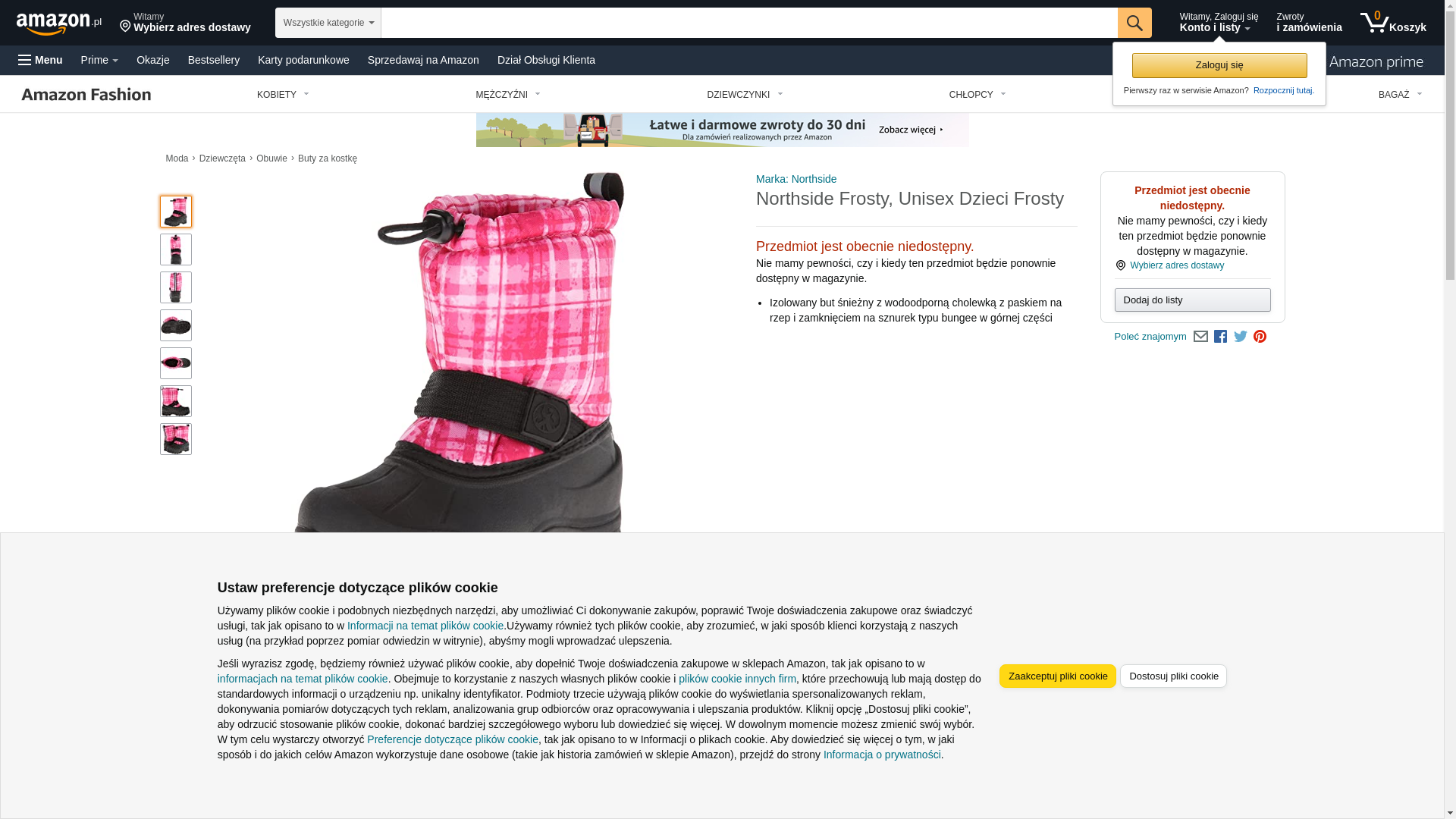Open Bestsellery in navigation bar
The height and width of the screenshot is (819, 1456).
[x=214, y=60]
